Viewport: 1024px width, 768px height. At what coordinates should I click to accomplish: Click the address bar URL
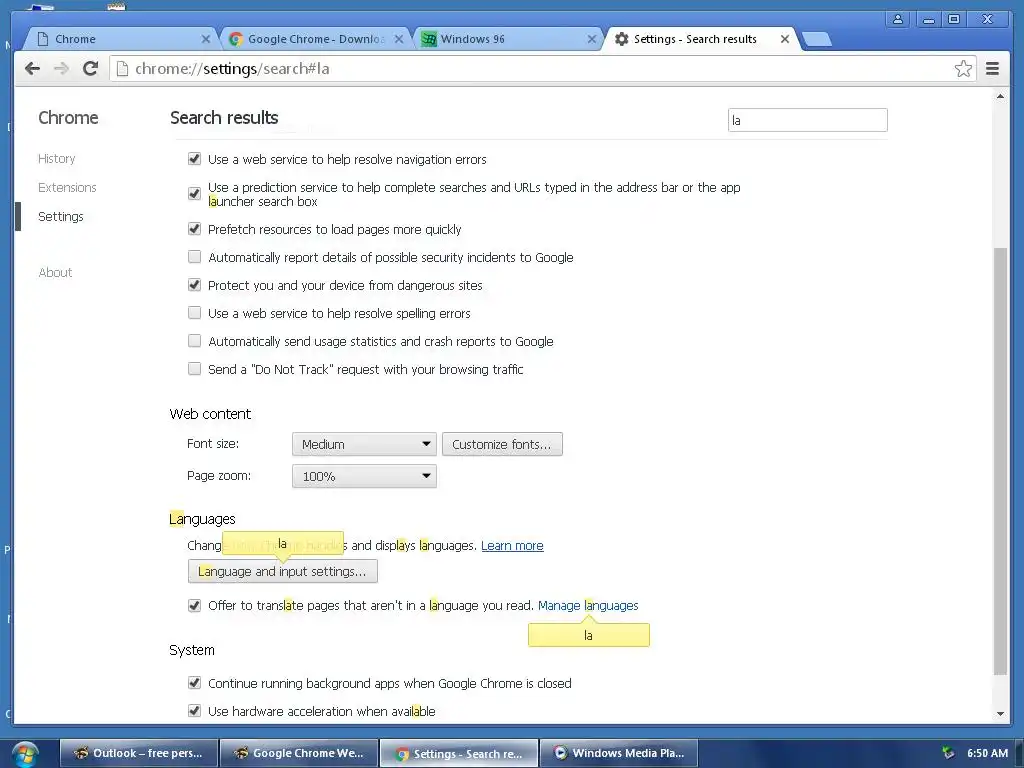coord(232,69)
